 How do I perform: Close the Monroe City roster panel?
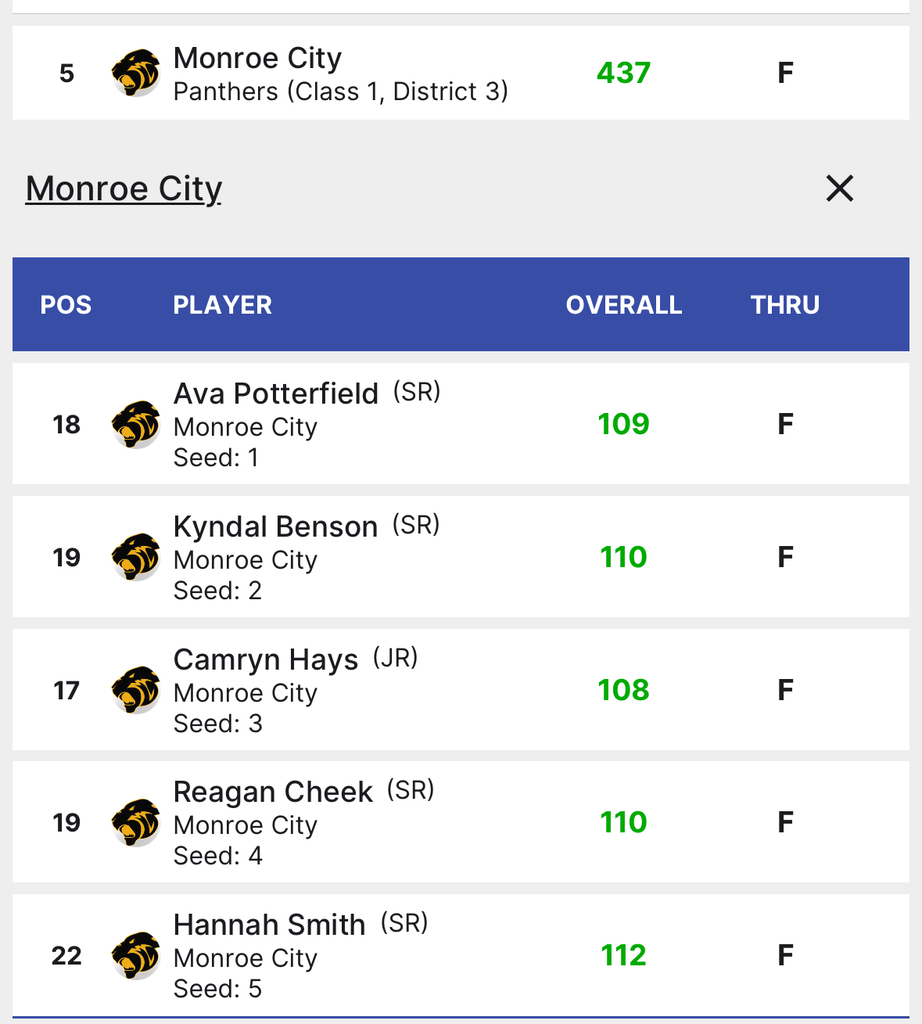point(839,188)
